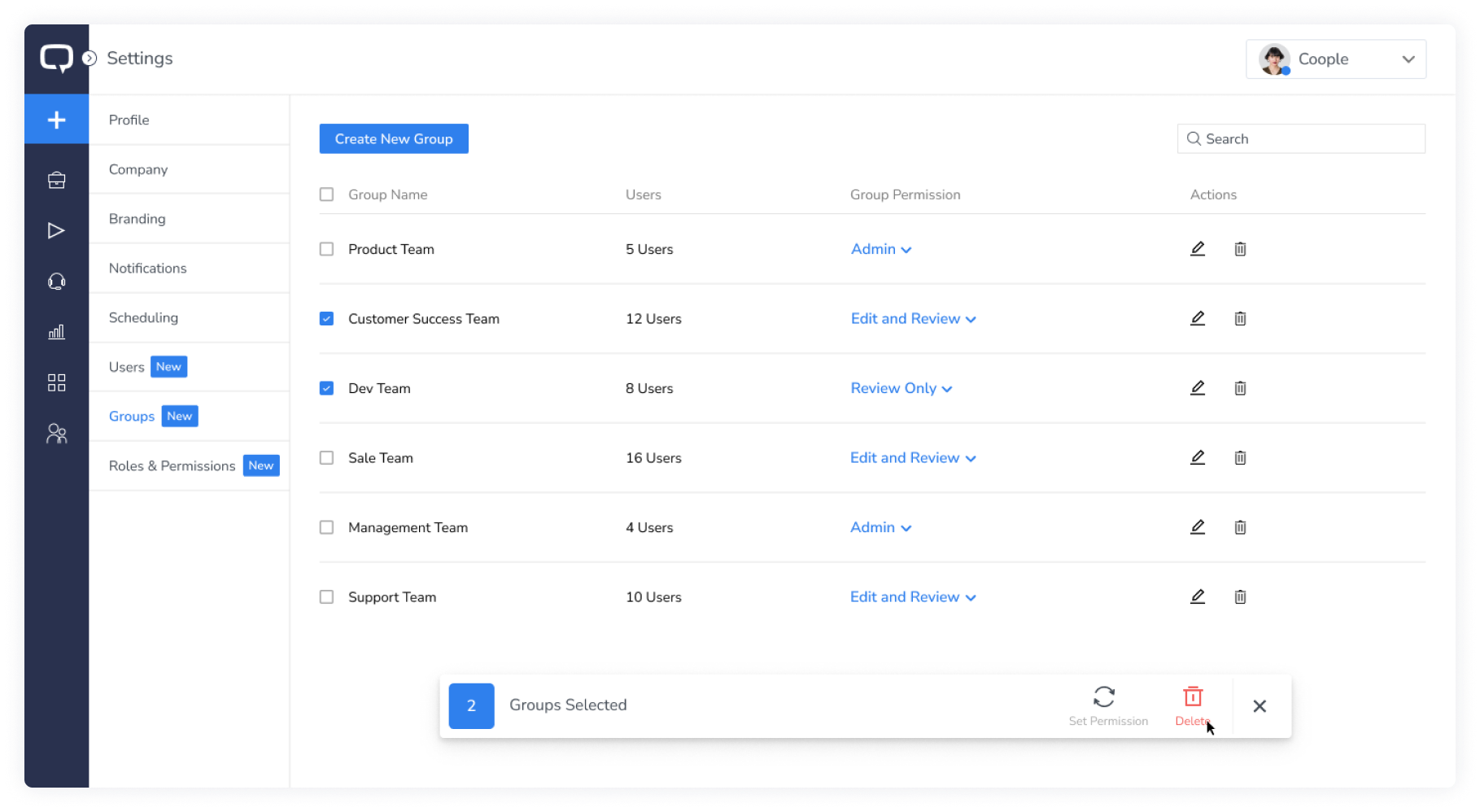Click the grid apps sidebar icon
1480x812 pixels.
click(56, 382)
